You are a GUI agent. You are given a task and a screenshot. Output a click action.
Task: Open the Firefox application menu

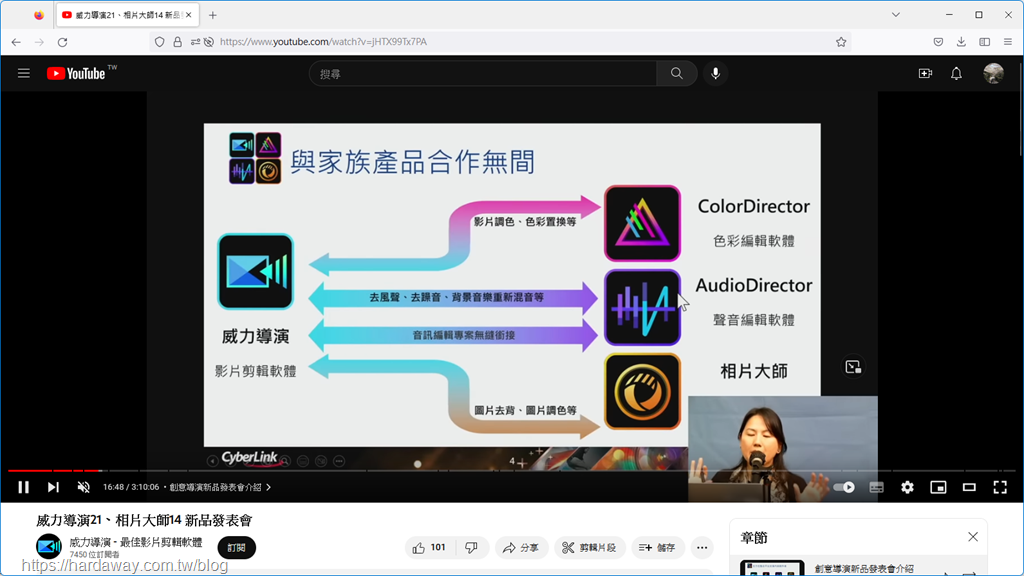[x=1008, y=42]
